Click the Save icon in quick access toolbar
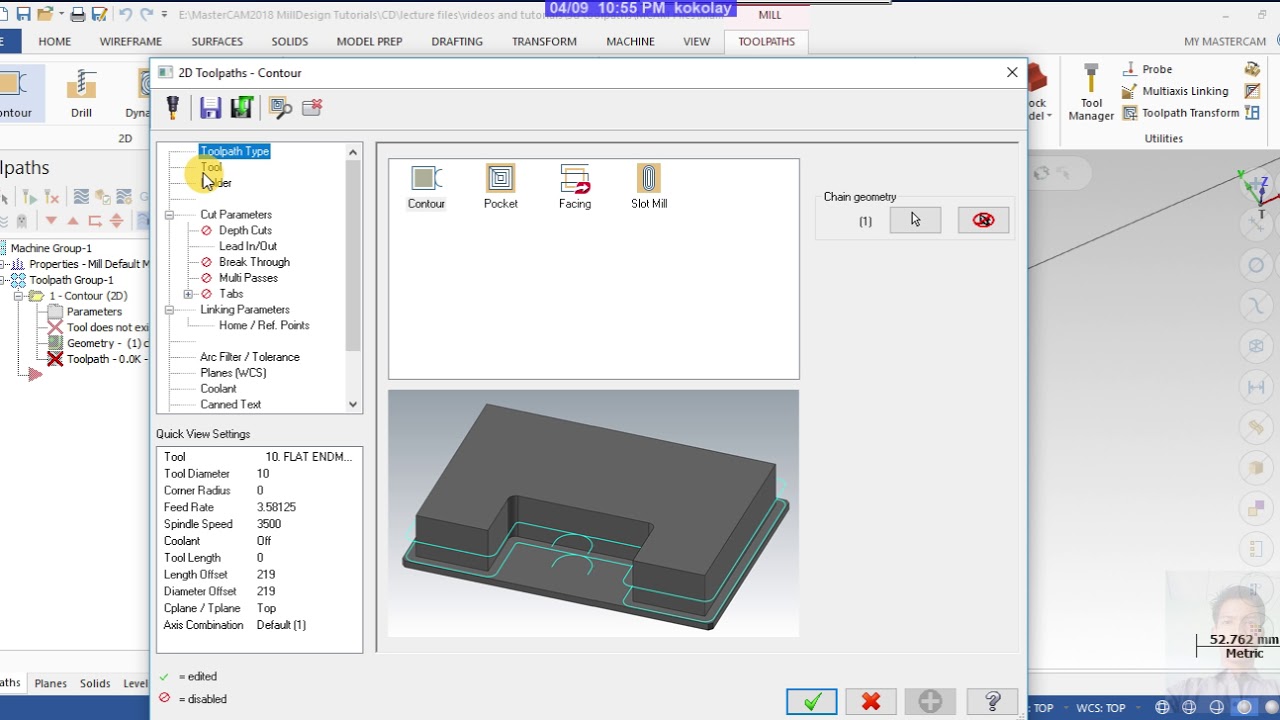1280x720 pixels. [x=23, y=14]
